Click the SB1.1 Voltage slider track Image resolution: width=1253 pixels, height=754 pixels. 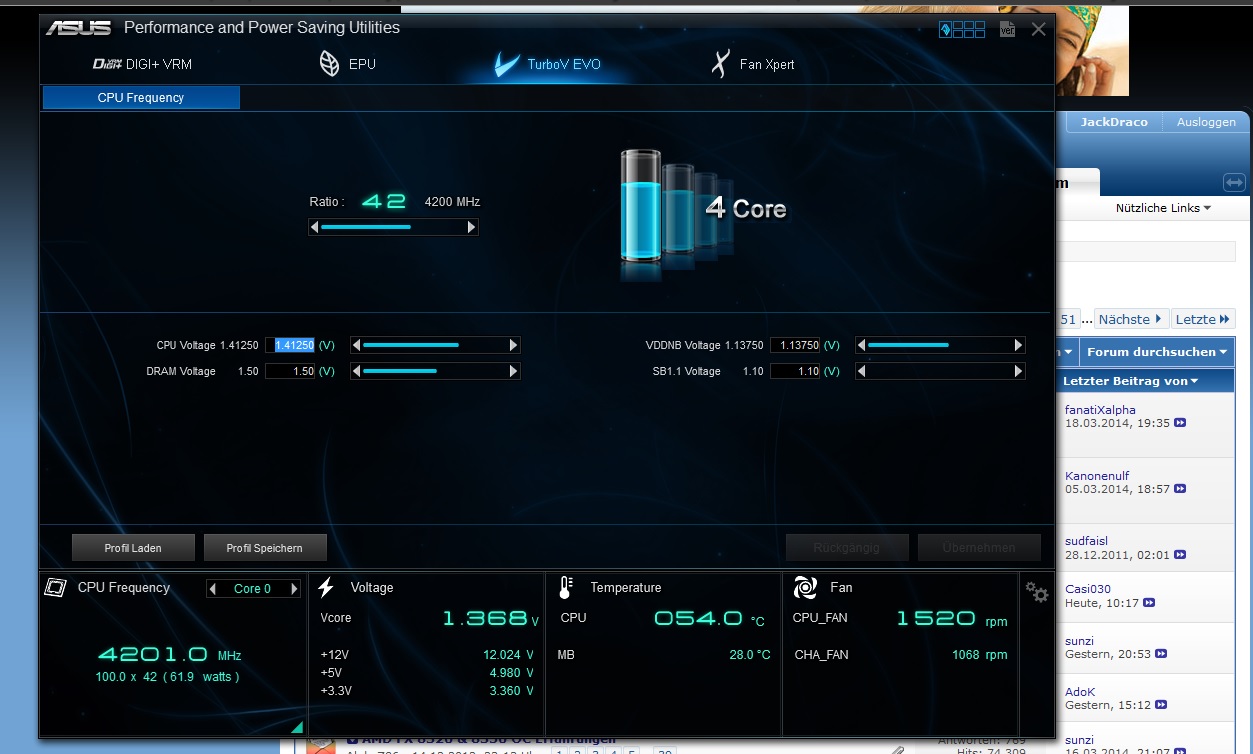point(941,371)
